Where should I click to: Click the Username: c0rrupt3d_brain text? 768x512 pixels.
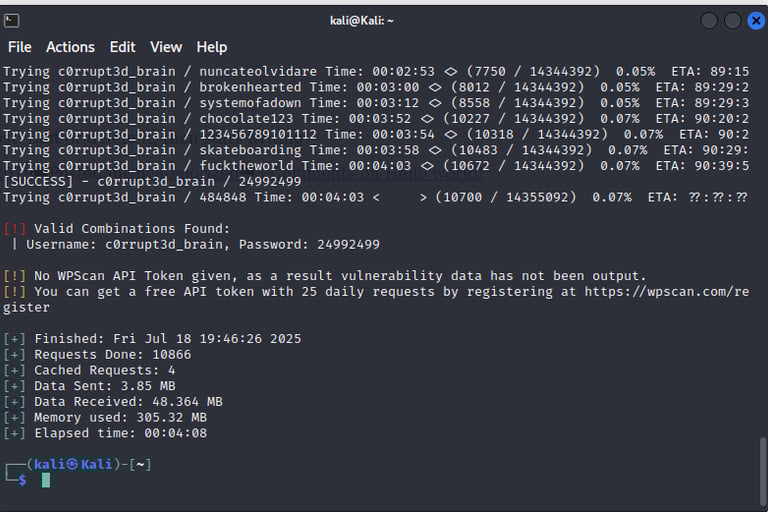[128, 244]
